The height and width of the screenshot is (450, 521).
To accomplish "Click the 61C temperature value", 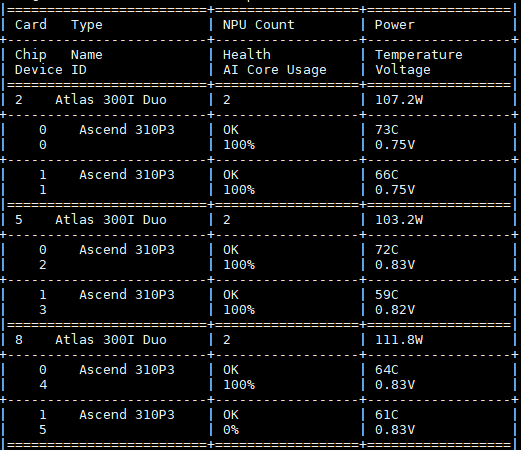I will point(387,415).
